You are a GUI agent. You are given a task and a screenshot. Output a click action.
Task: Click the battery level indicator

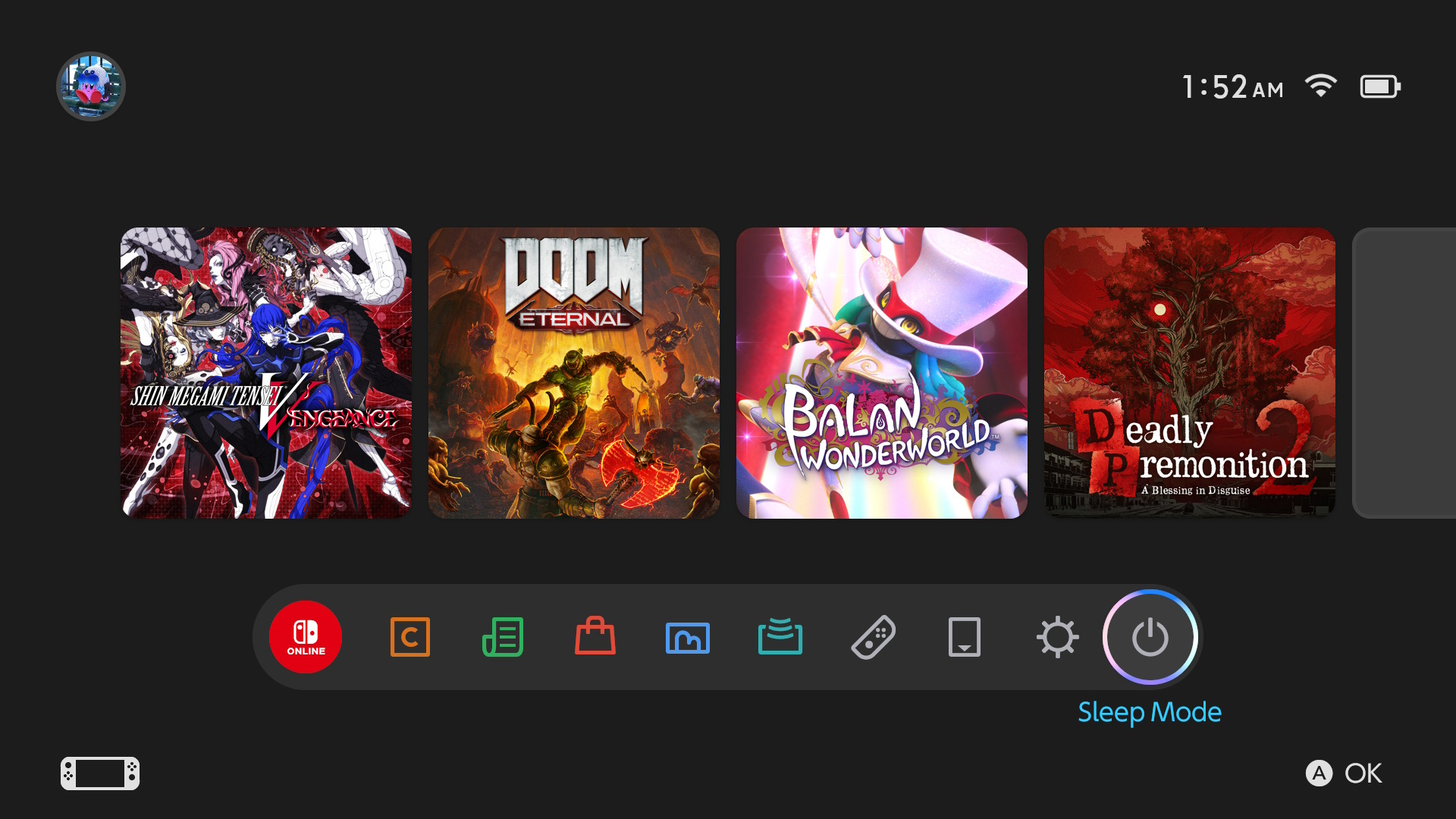coord(1380,86)
